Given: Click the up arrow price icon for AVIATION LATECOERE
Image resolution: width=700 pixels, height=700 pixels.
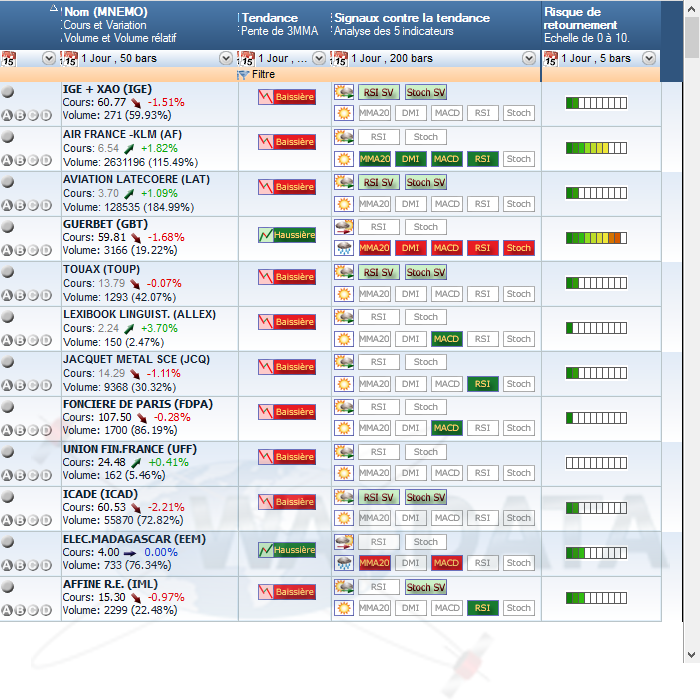Looking at the screenshot, I should pos(129,194).
